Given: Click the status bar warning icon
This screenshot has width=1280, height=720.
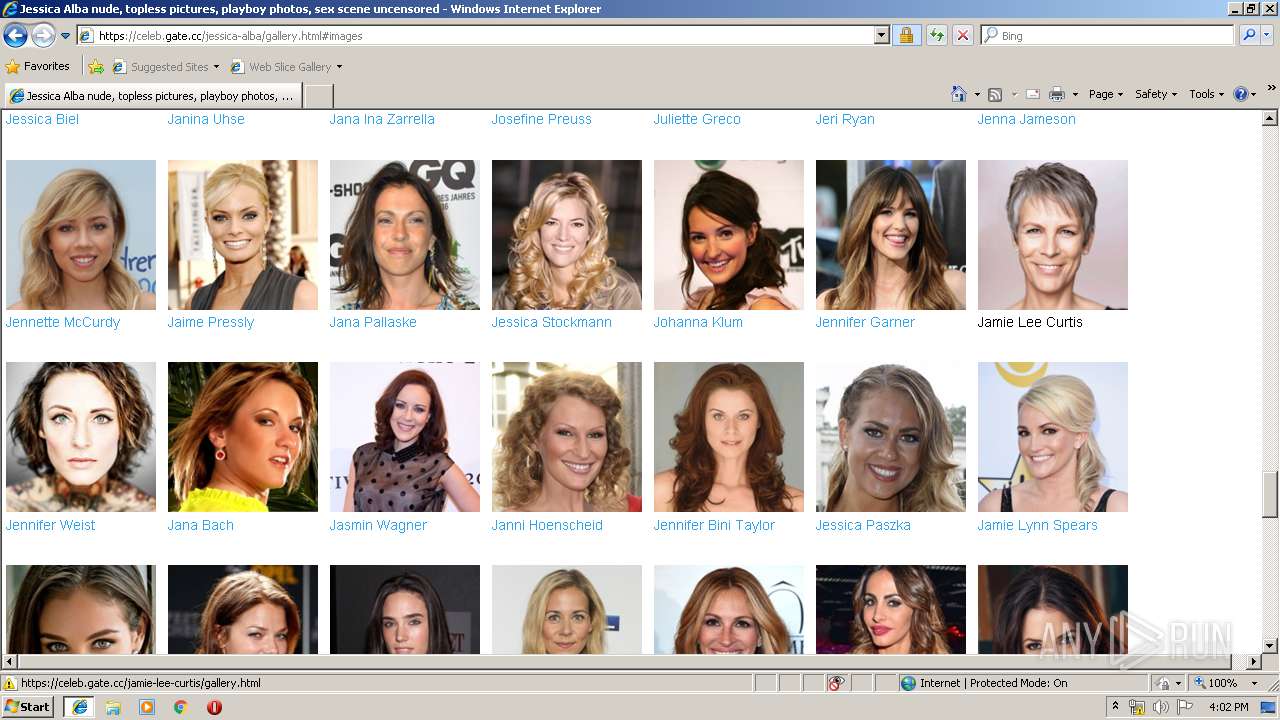Looking at the screenshot, I should [10, 683].
